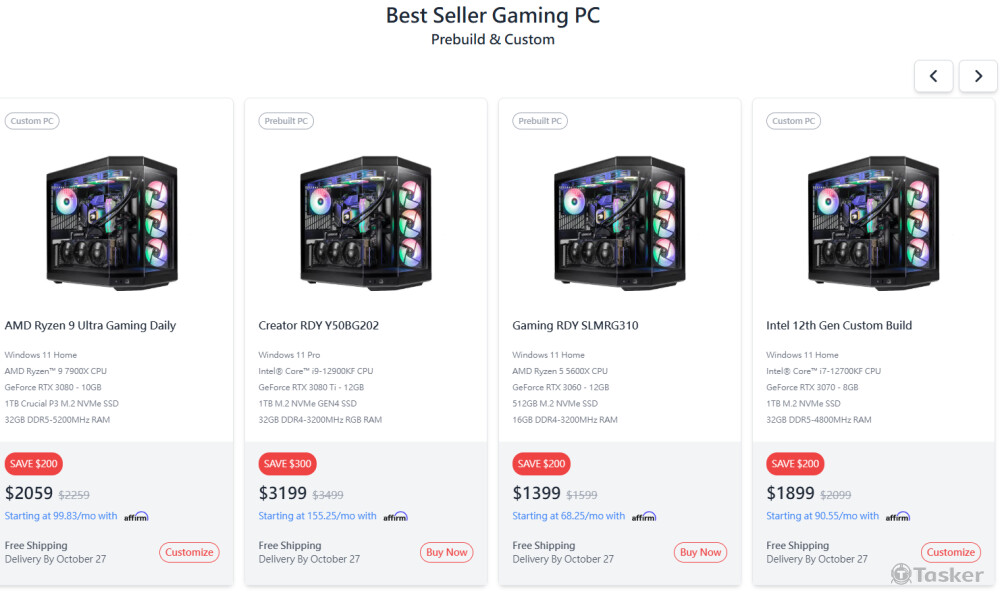Buy the Creator RDY Y50BG202 now

pos(447,552)
